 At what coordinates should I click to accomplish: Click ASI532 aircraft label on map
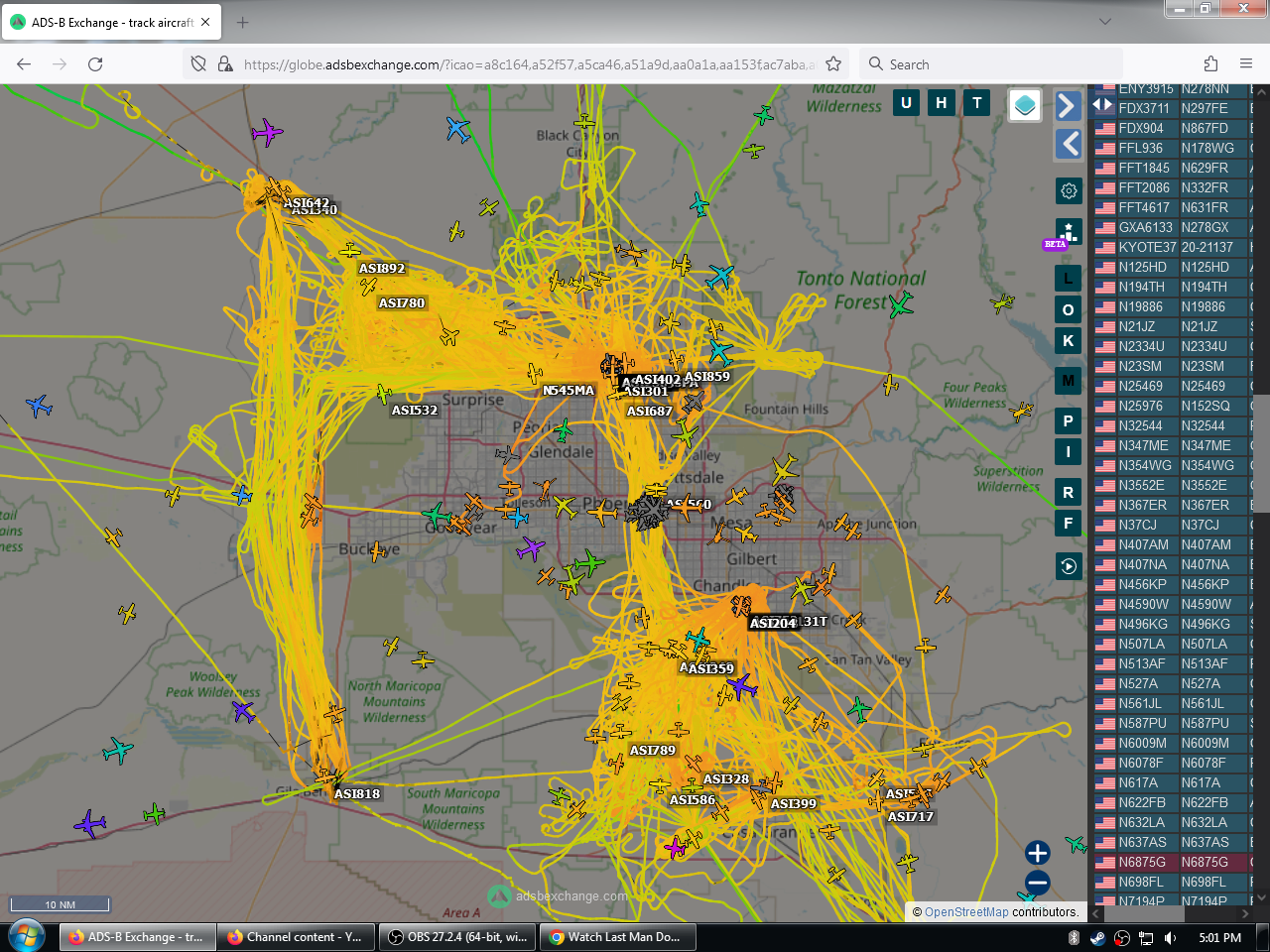pyautogui.click(x=415, y=411)
